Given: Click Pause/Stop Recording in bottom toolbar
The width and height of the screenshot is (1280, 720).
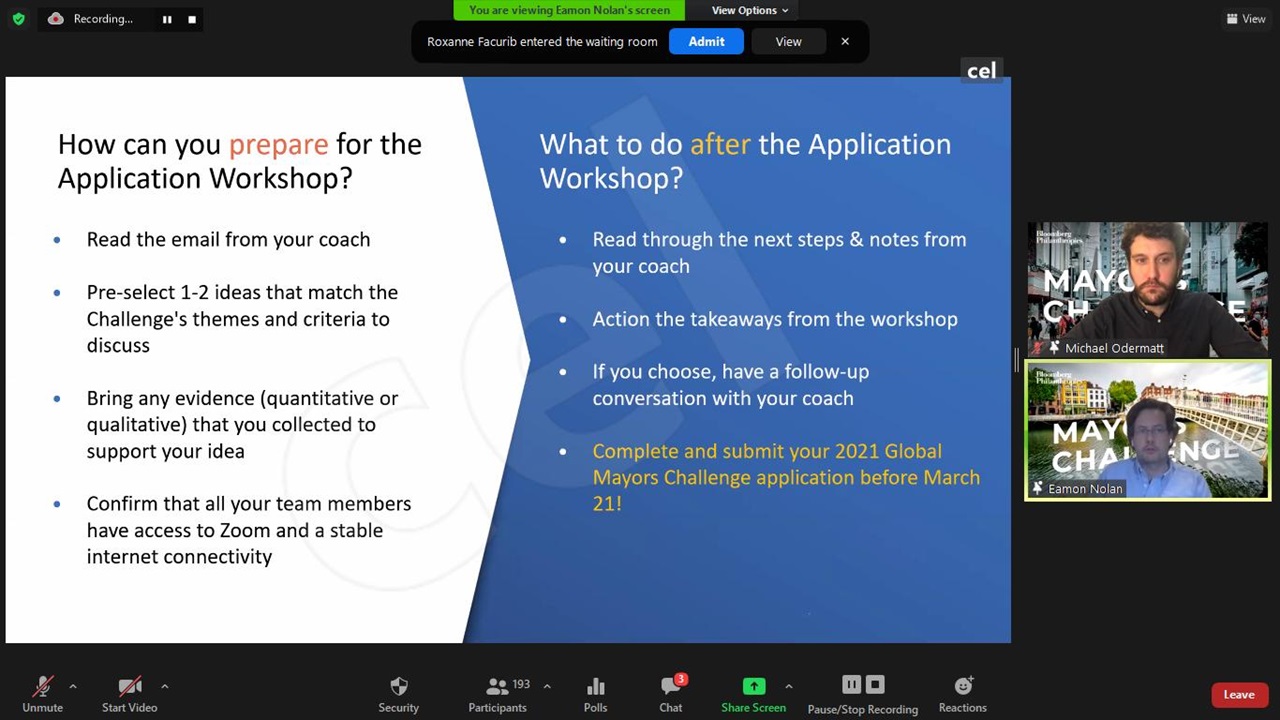Looking at the screenshot, I should (x=862, y=686).
